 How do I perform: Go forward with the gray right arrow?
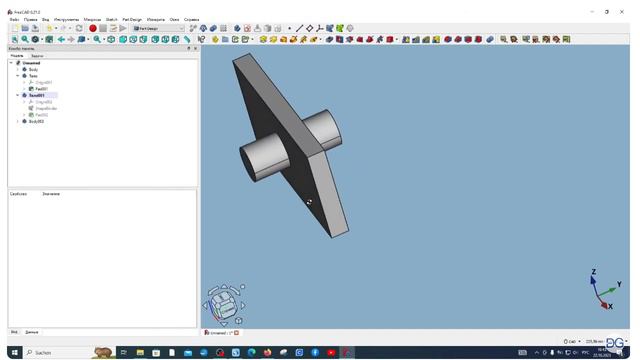tap(71, 39)
